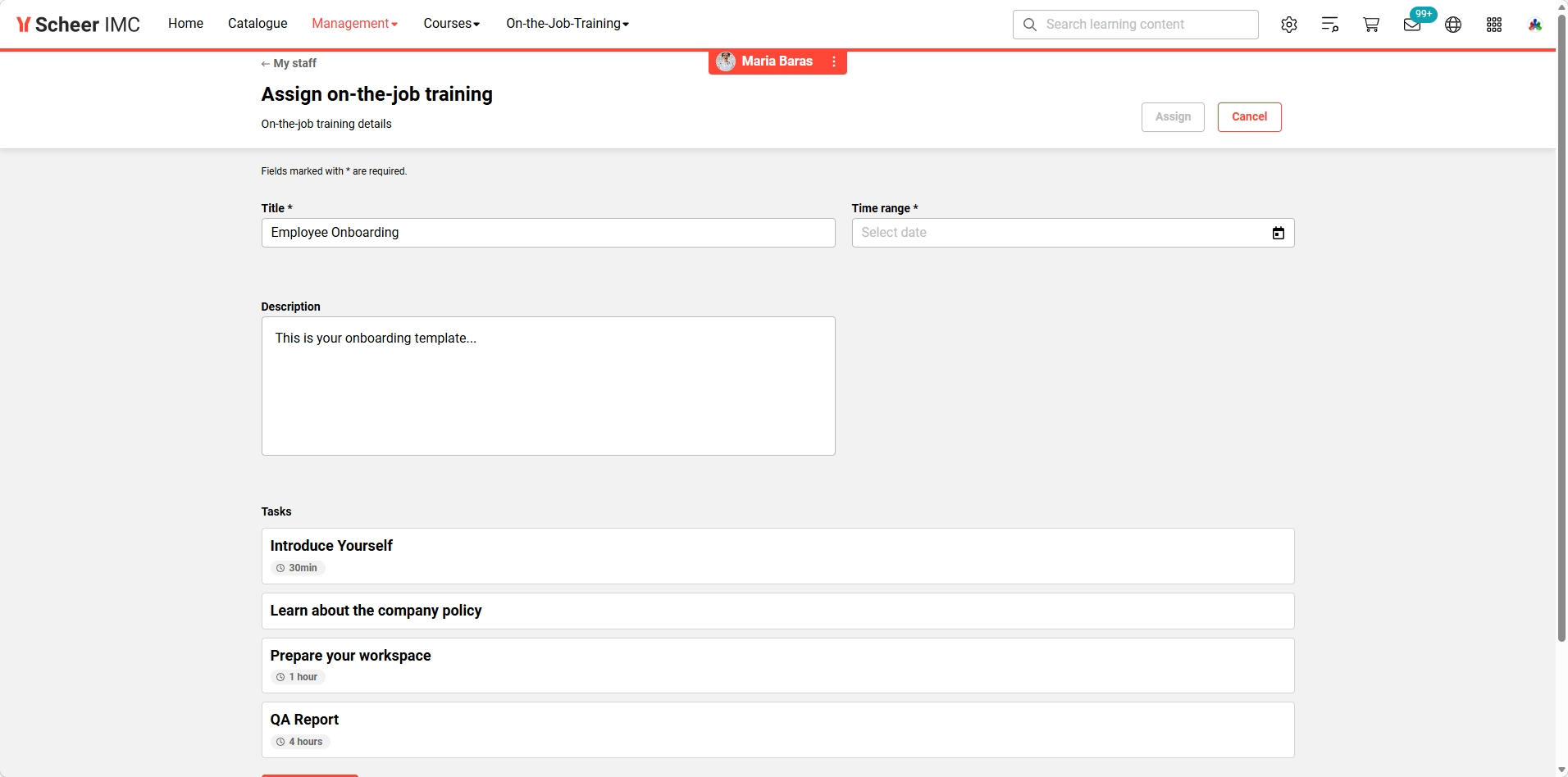Click the 1 hour clock badge
The width and height of the screenshot is (1568, 777).
(298, 677)
